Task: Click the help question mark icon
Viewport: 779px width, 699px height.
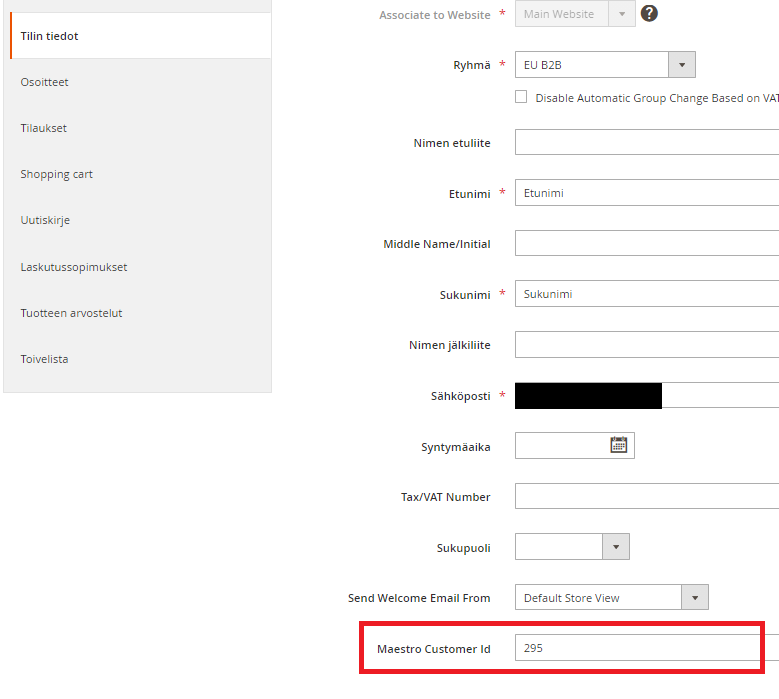Action: (649, 14)
